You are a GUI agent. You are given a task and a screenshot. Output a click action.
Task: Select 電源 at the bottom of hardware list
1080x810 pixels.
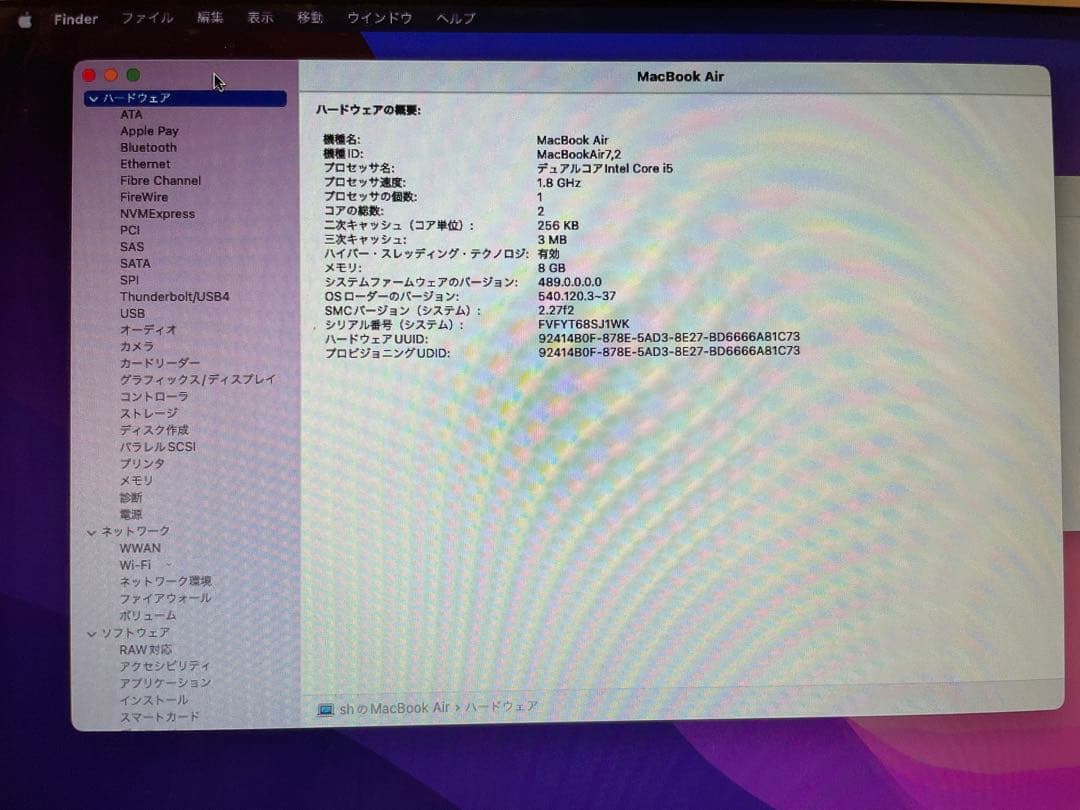(x=131, y=514)
